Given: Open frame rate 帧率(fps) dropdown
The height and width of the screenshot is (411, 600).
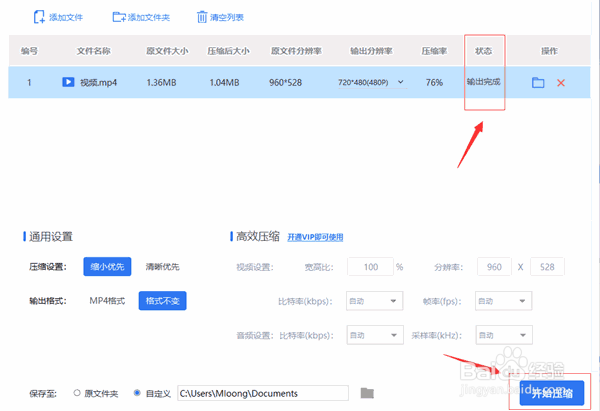Looking at the screenshot, I should click(503, 301).
